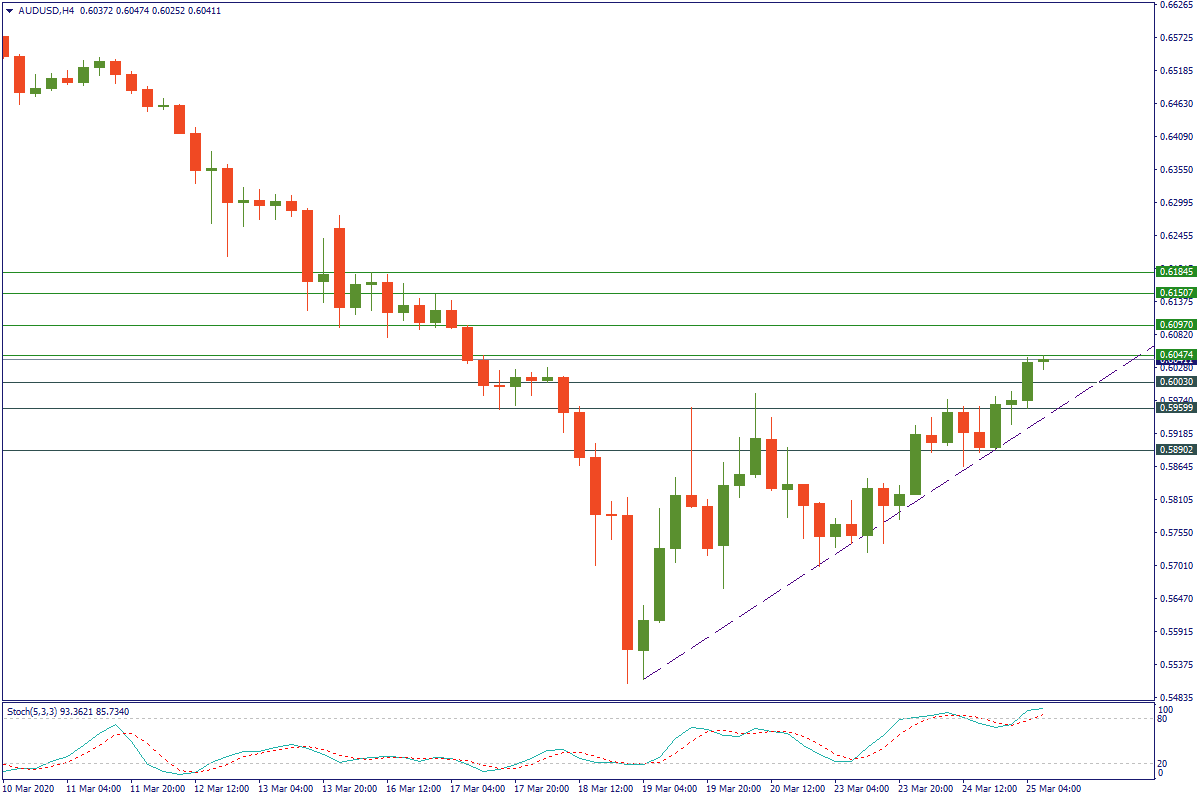Viewport: 1200px width, 800px height.
Task: Click the latest small green candlestick
Action: point(1043,361)
